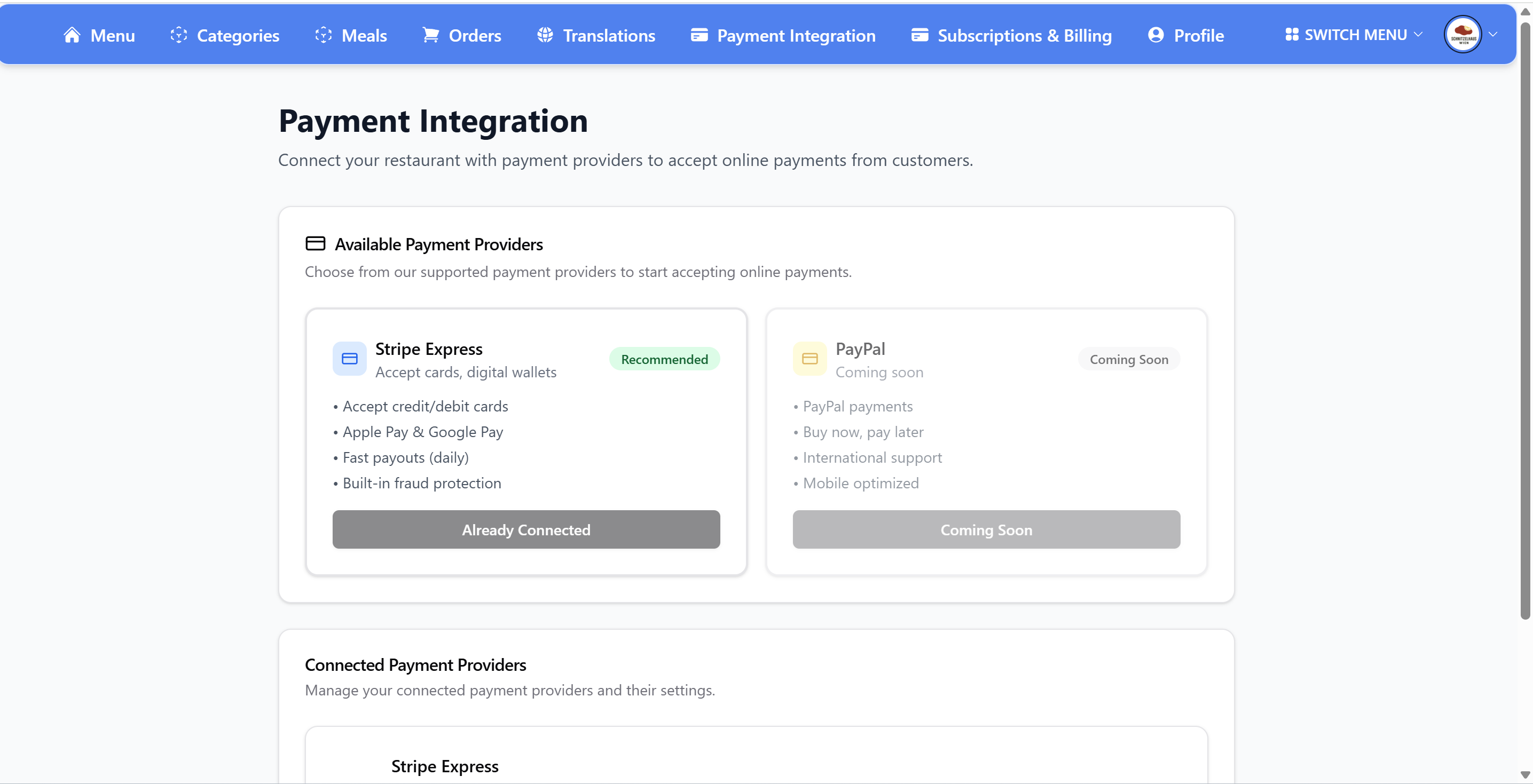Click the Schnitzelhaus restaurant logo avatar
Viewport: 1533px width, 784px height.
click(1464, 34)
